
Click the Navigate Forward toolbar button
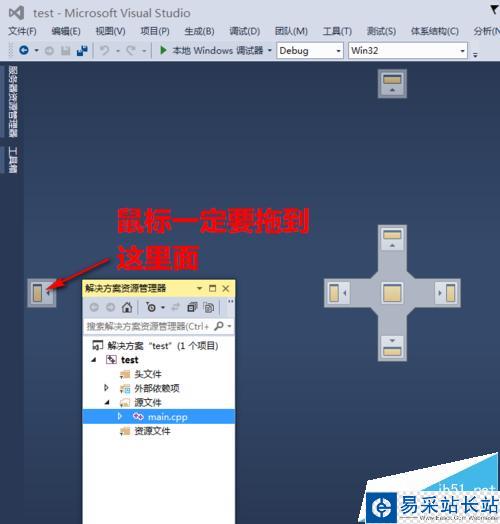[x=49, y=51]
